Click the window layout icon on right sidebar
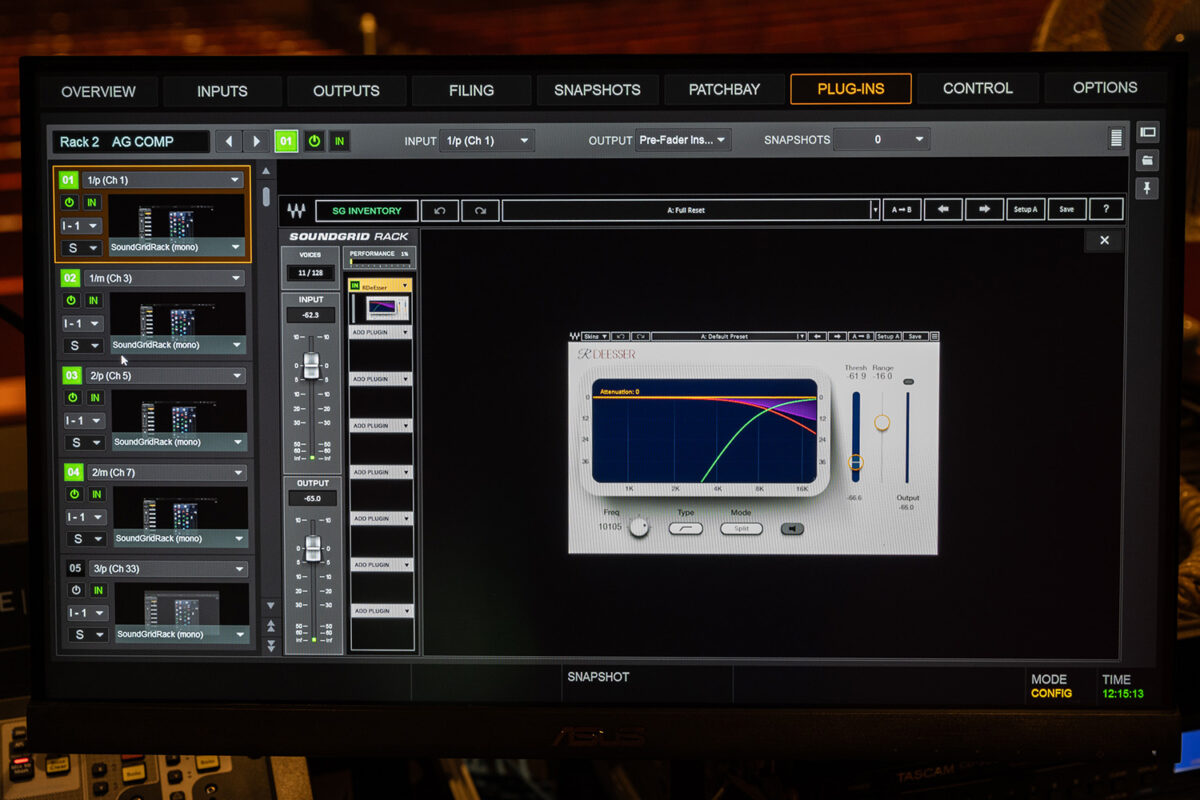Image resolution: width=1200 pixels, height=800 pixels. click(1147, 132)
